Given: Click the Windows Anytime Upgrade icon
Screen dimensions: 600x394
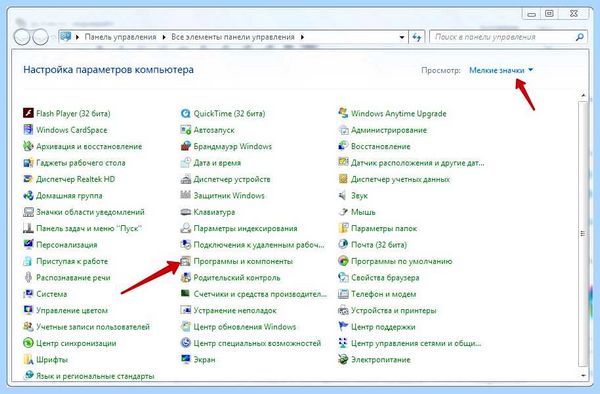Looking at the screenshot, I should point(343,113).
